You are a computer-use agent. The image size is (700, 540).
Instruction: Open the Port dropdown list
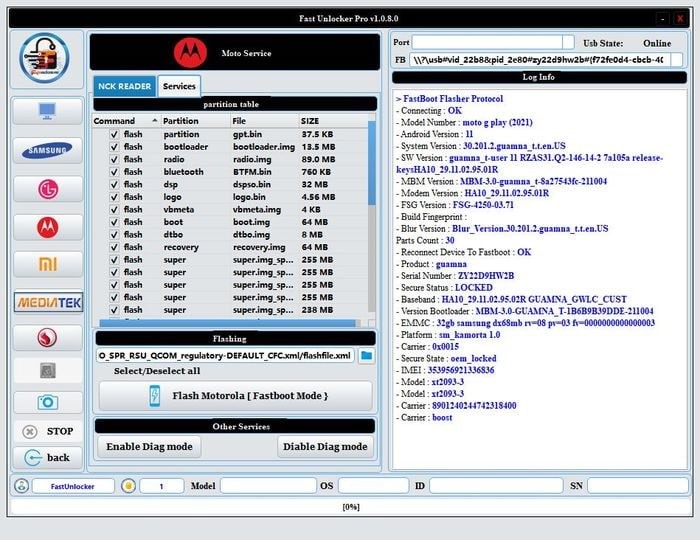coord(568,42)
